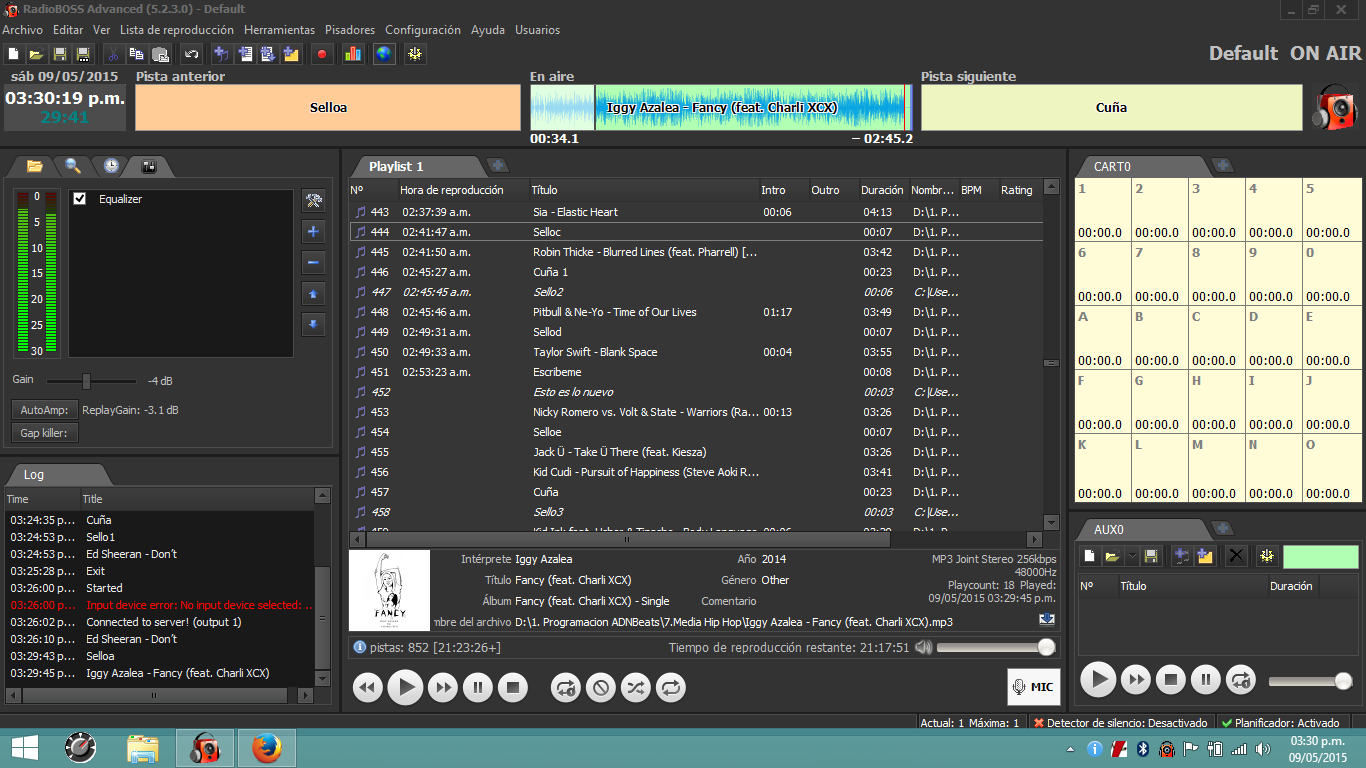Pause the main player

478,687
